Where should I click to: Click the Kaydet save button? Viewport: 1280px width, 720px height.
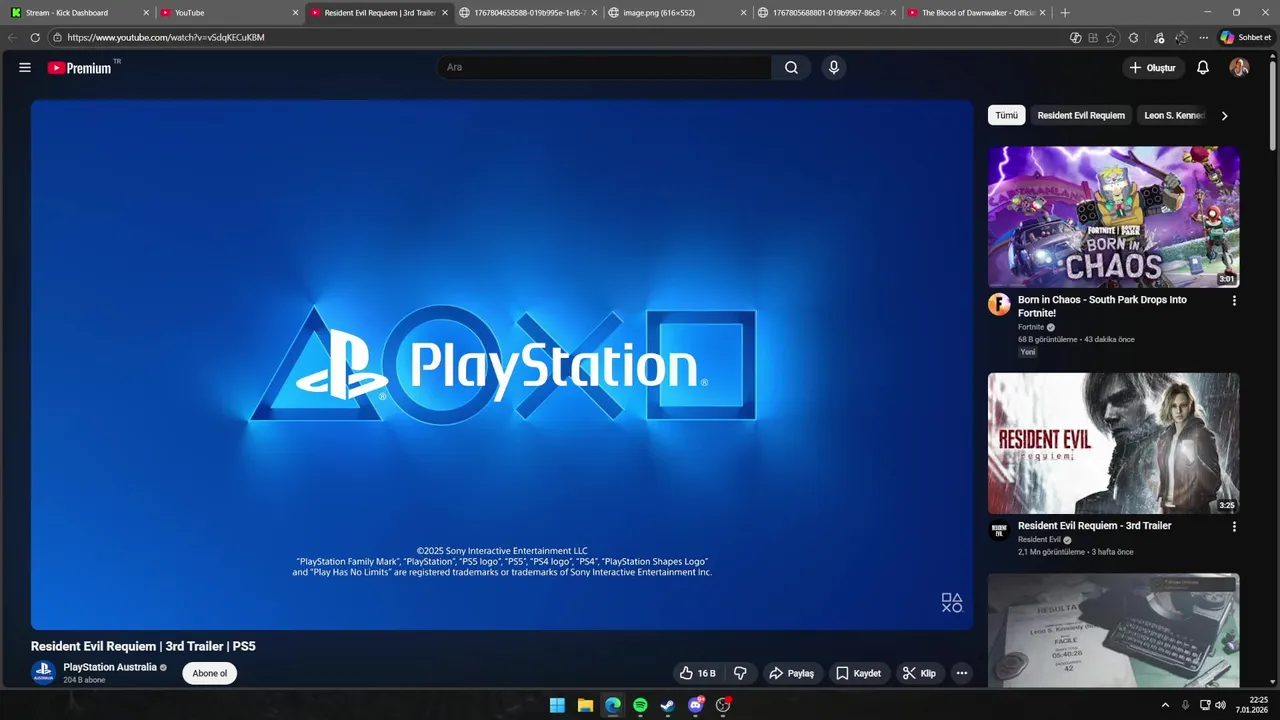pyautogui.click(x=859, y=673)
